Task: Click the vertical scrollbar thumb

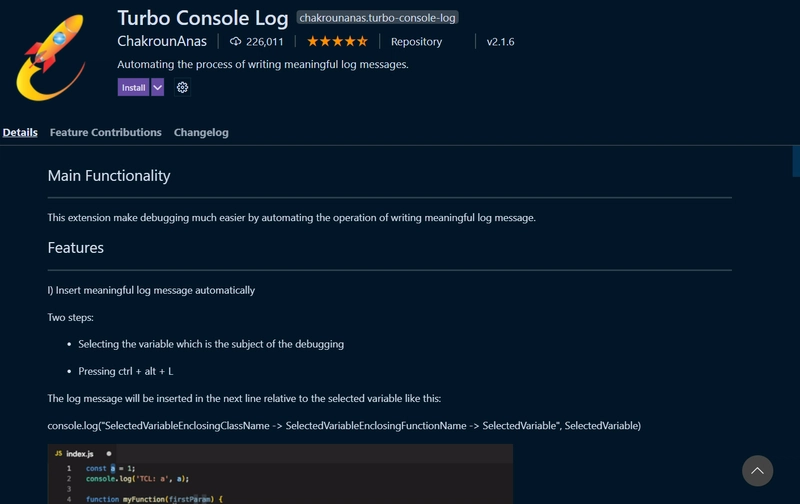Action: click(x=796, y=161)
